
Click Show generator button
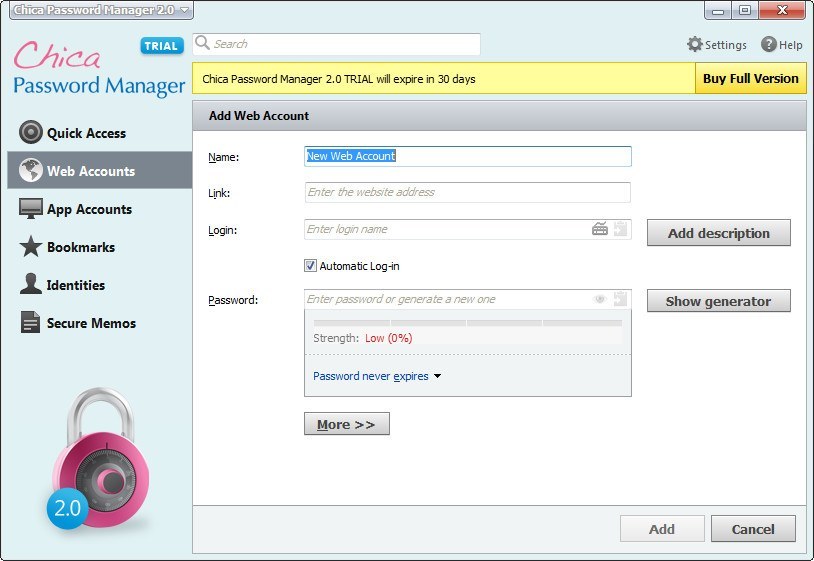(718, 301)
